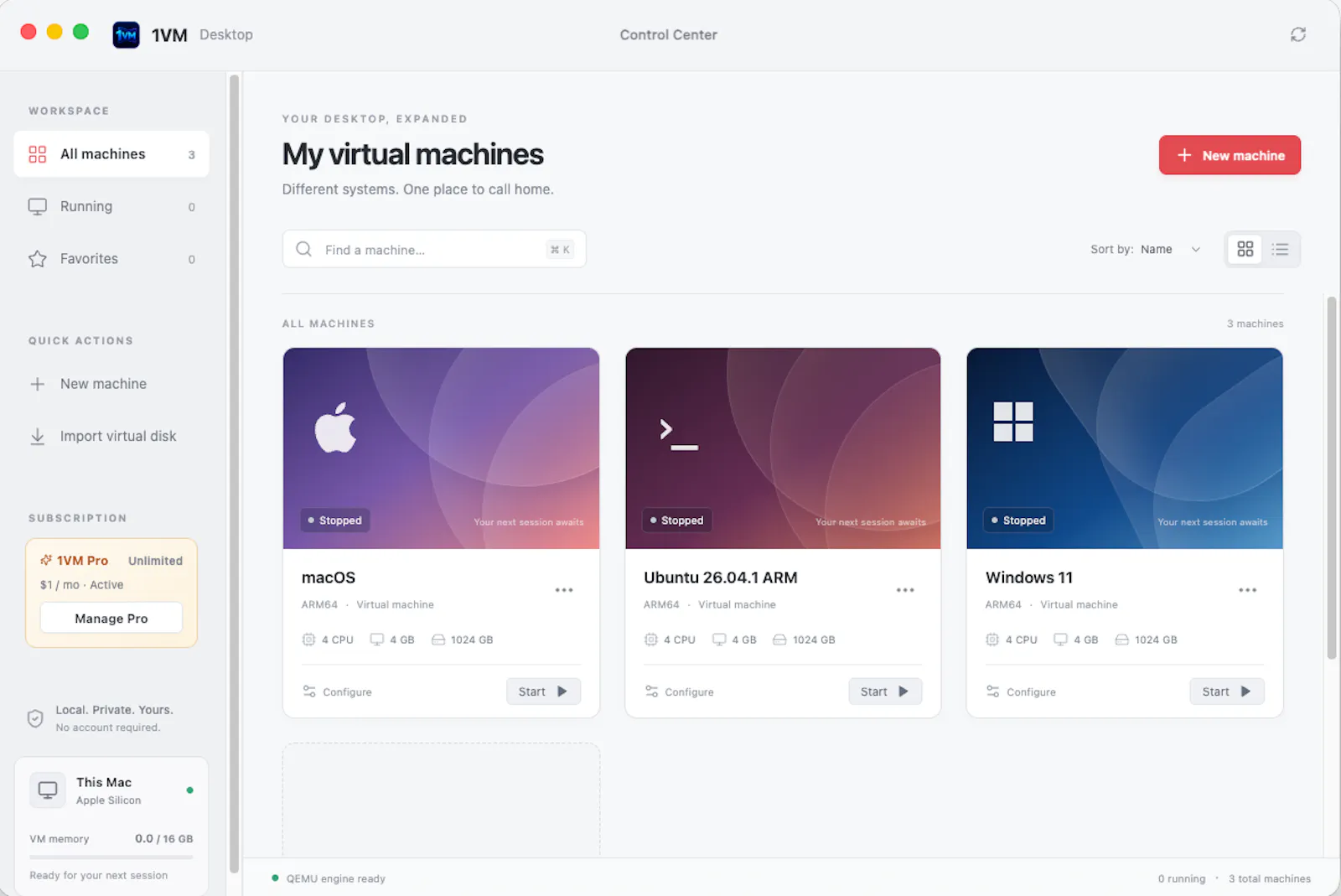Screen dimensions: 1341x896
Task: Configure the Windows 11 machine
Action: 1021,691
